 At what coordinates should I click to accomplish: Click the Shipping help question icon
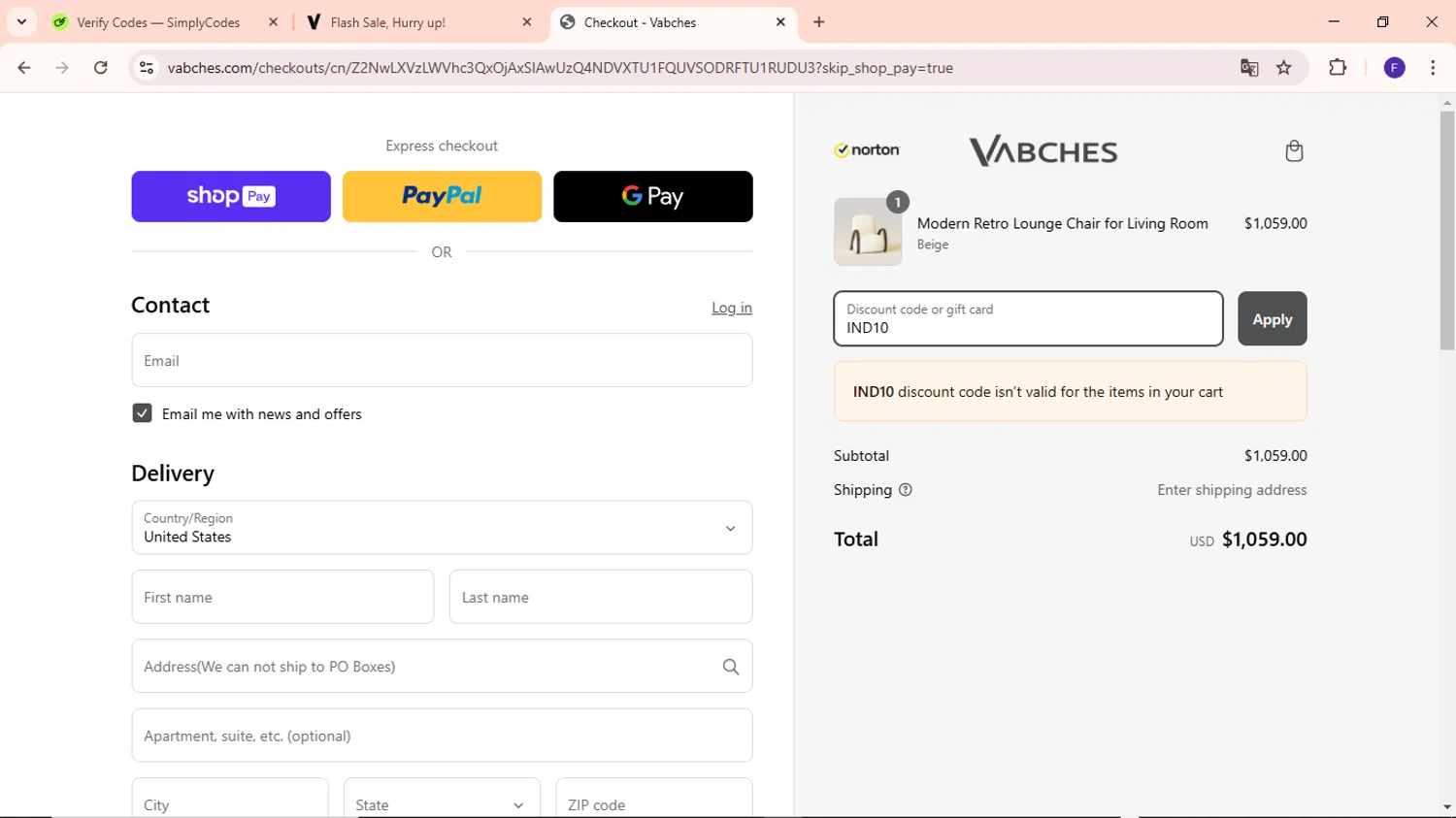click(906, 490)
